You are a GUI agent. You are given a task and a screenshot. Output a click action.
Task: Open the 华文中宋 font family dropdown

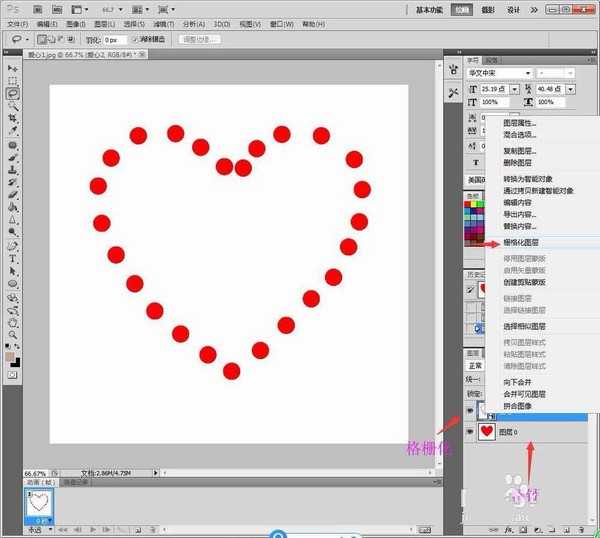[529, 73]
